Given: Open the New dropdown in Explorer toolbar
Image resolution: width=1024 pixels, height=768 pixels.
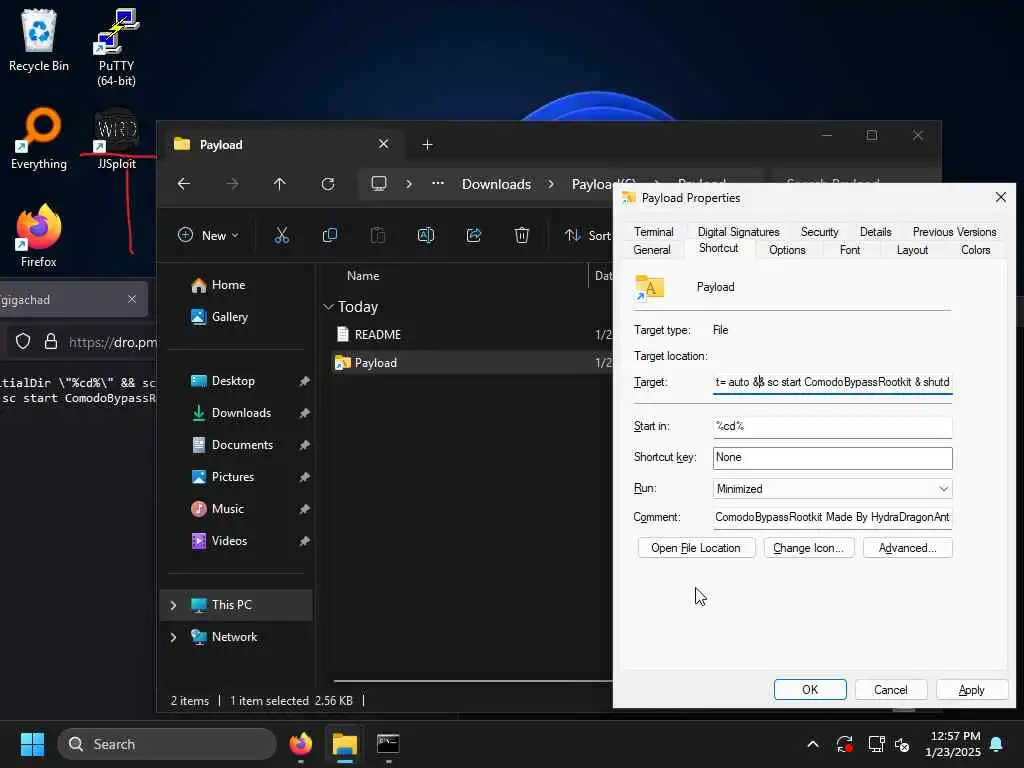Looking at the screenshot, I should [x=208, y=235].
